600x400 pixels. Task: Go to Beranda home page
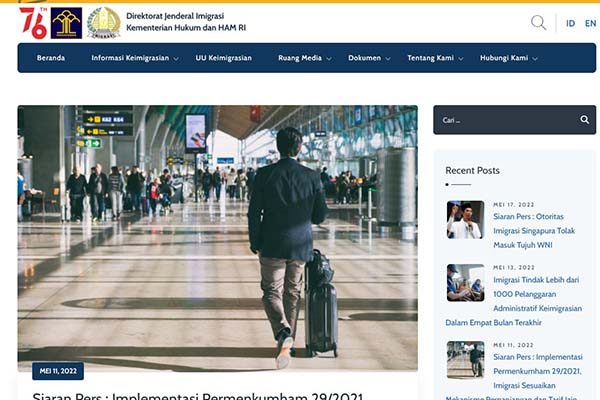51,58
